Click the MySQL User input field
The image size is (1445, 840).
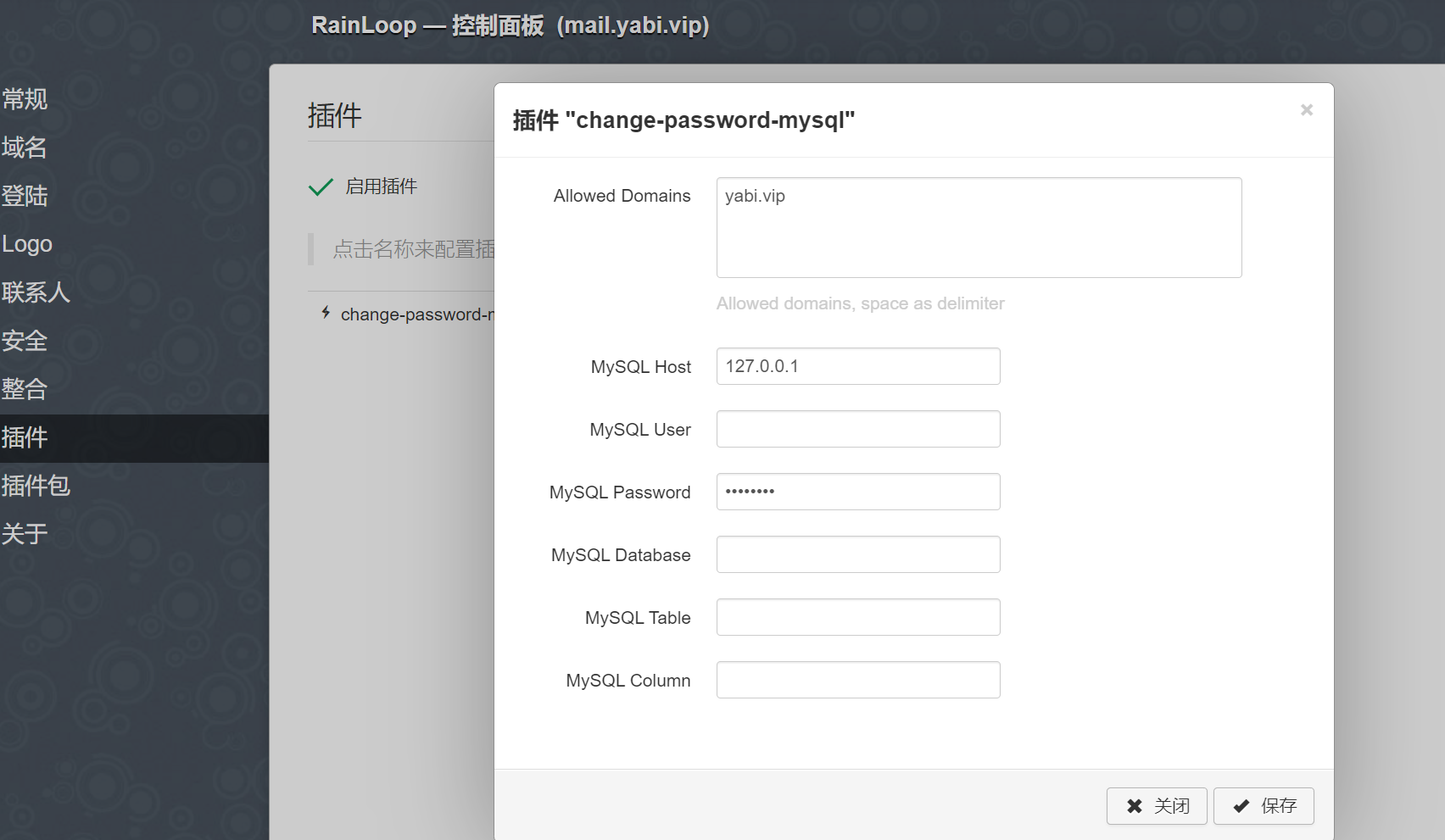[x=858, y=429]
